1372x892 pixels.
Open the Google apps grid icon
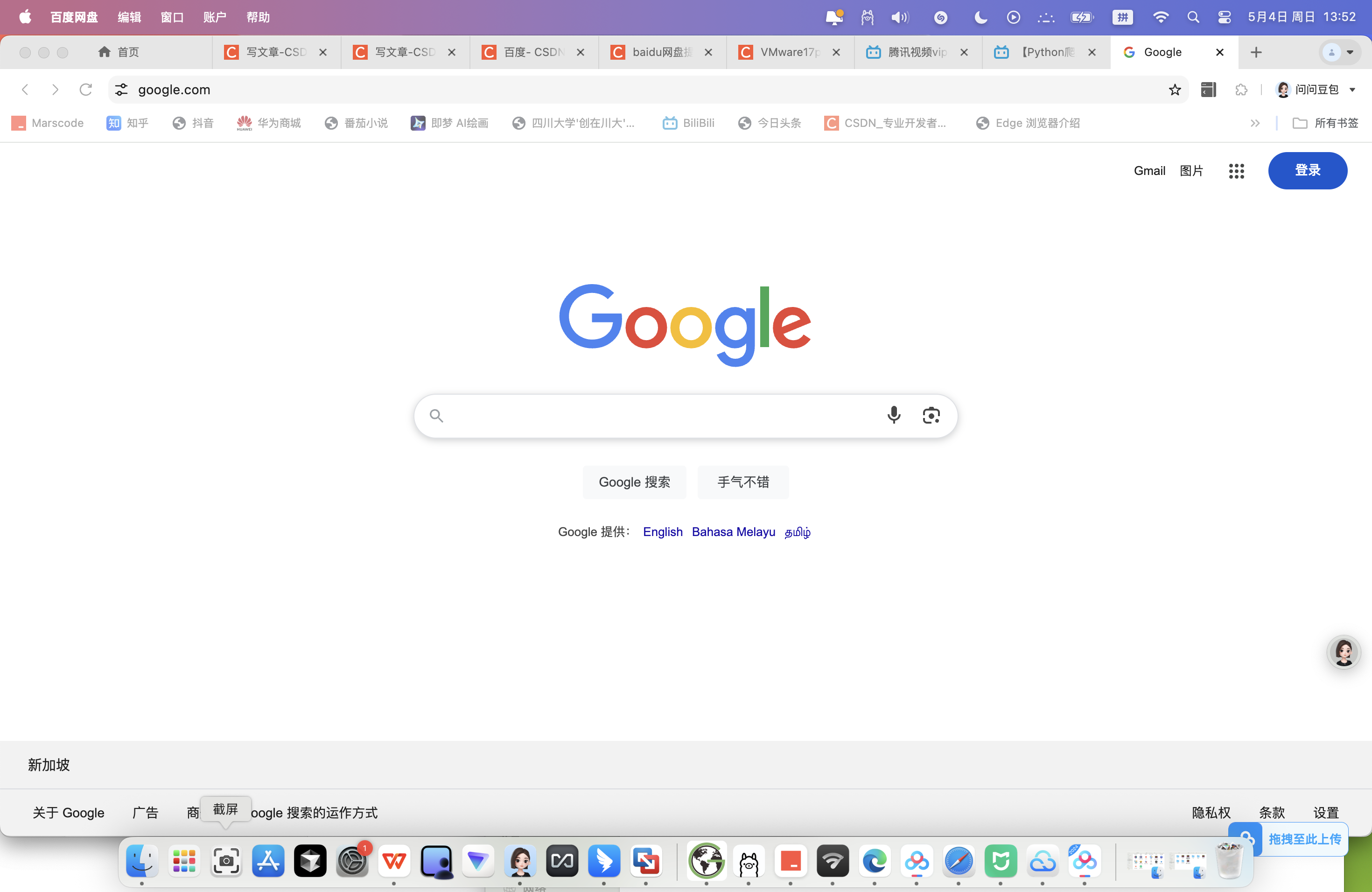[1236, 171]
